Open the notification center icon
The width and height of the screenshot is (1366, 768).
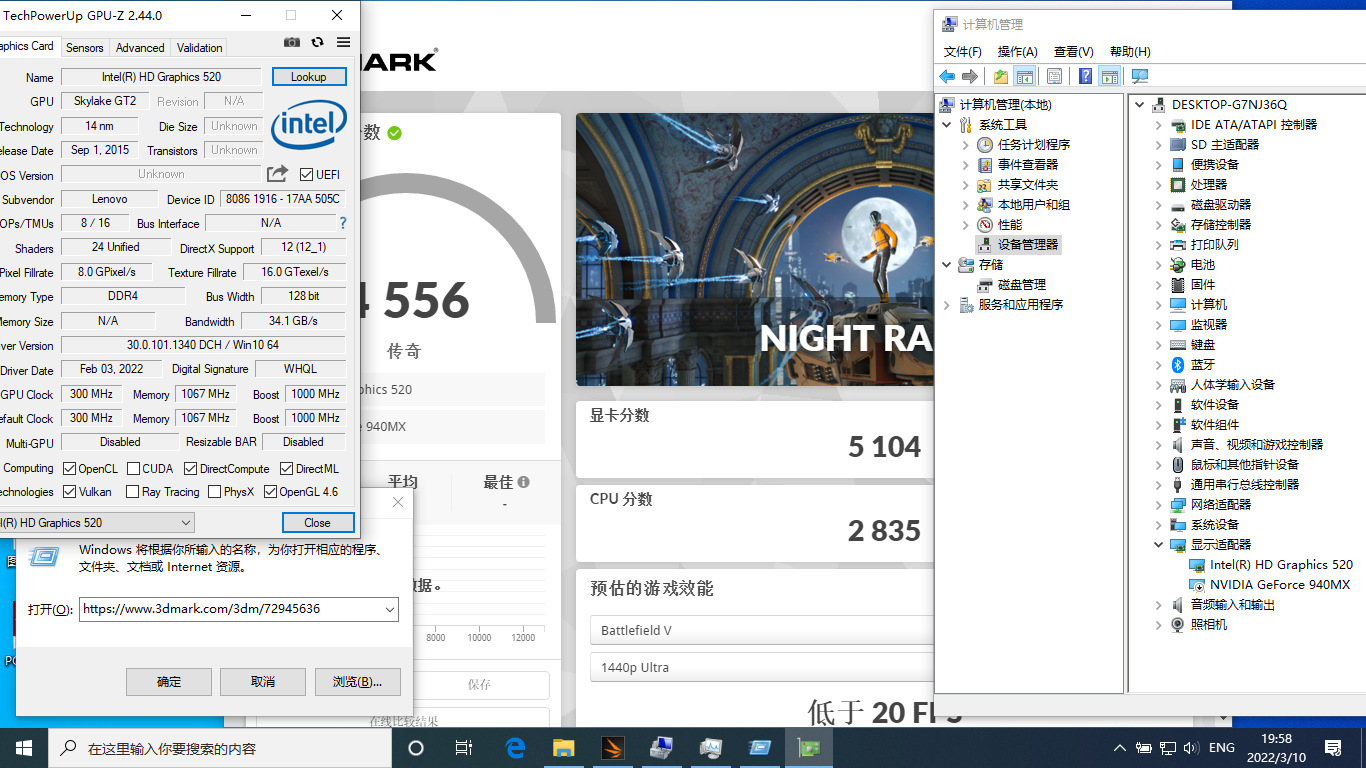pyautogui.click(x=1333, y=748)
